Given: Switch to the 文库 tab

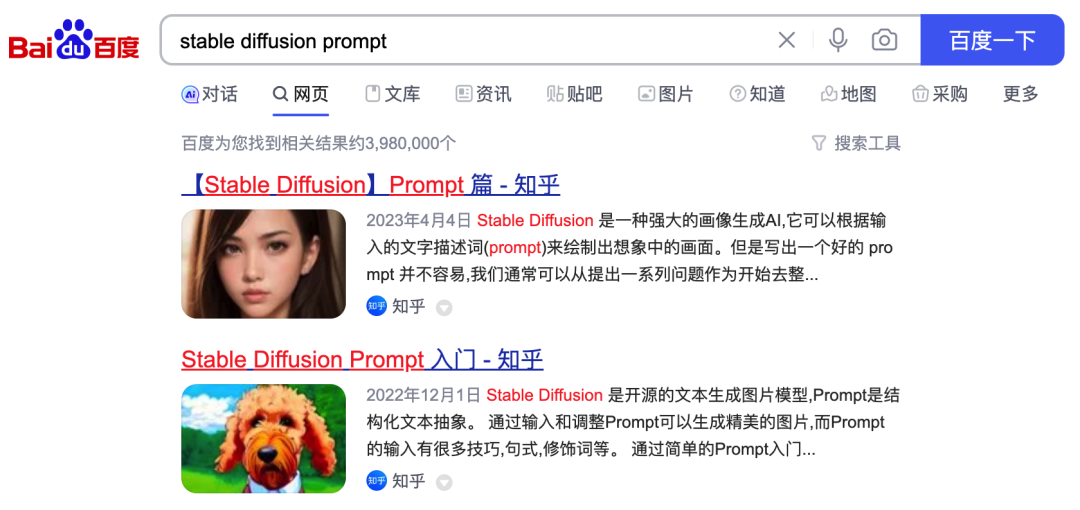Looking at the screenshot, I should [393, 94].
